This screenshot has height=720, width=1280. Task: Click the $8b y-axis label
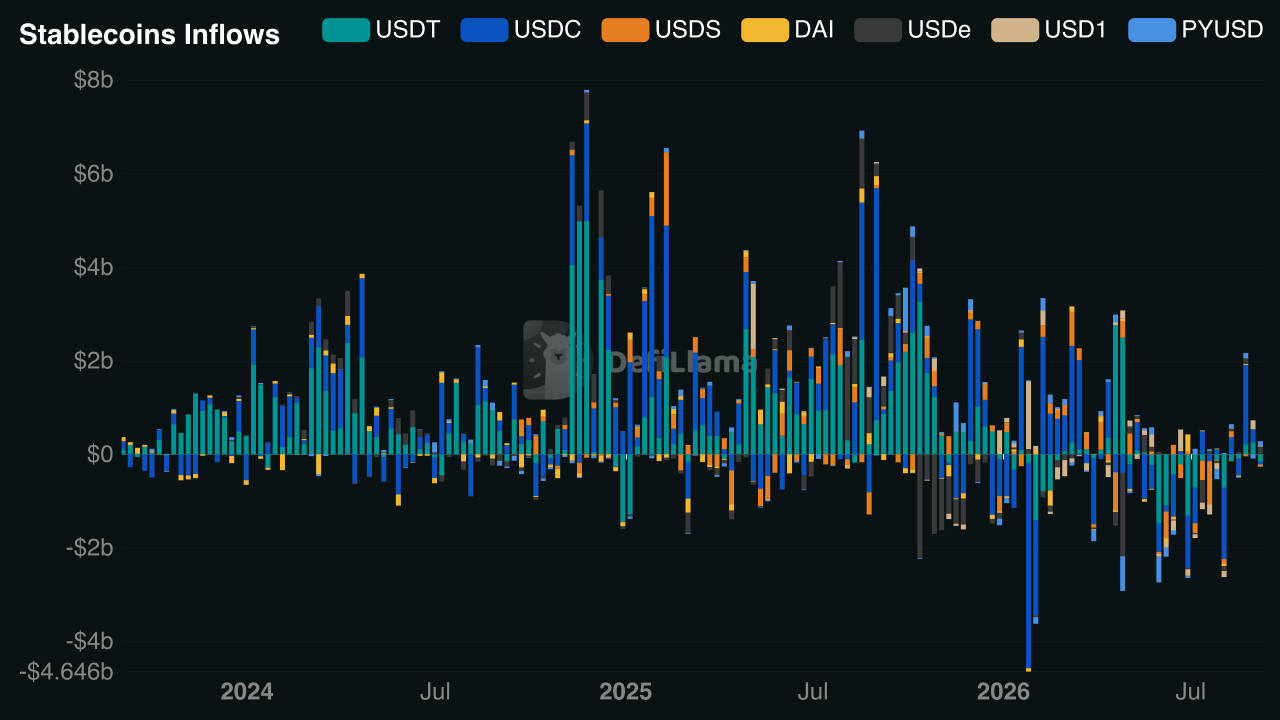tap(93, 81)
